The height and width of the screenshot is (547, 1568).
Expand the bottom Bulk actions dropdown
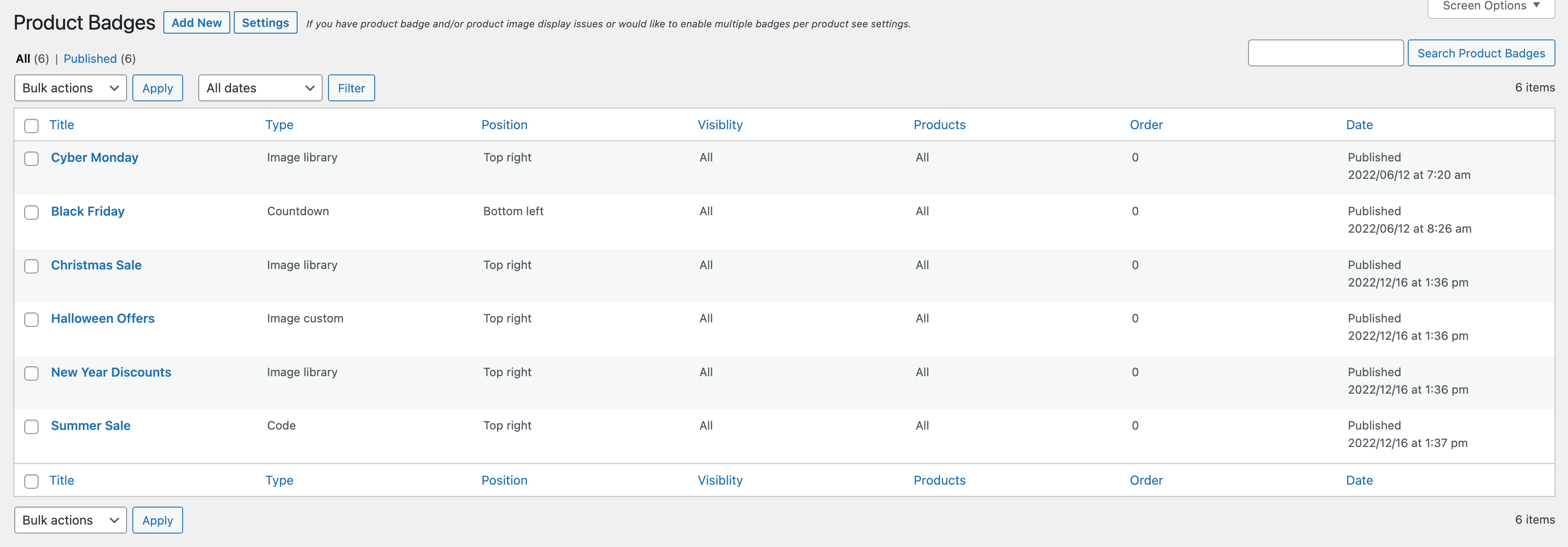coord(70,520)
